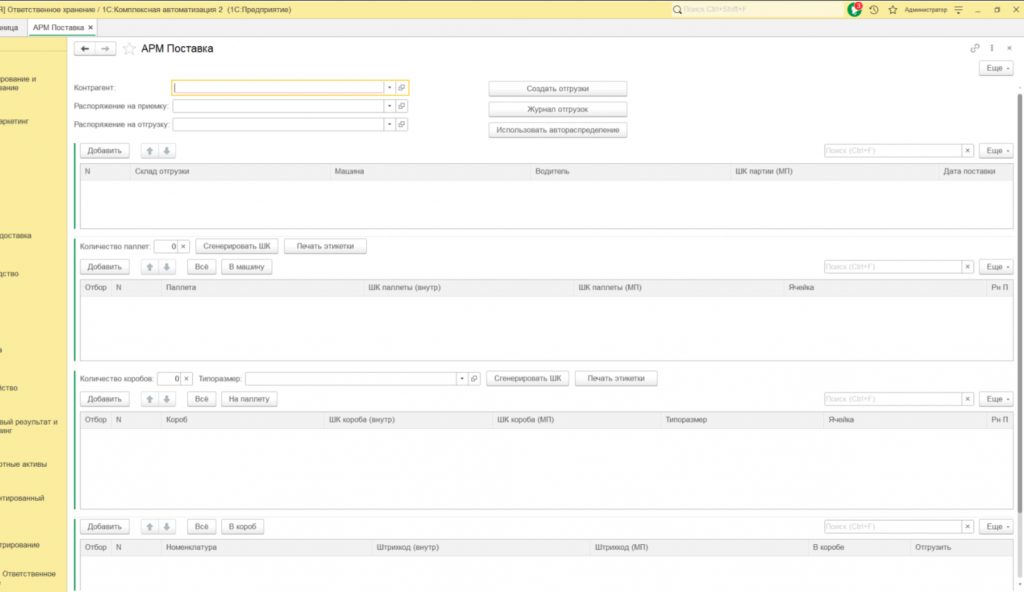1024x592 pixels.
Task: Open Еще menu of items table
Action: click(997, 527)
